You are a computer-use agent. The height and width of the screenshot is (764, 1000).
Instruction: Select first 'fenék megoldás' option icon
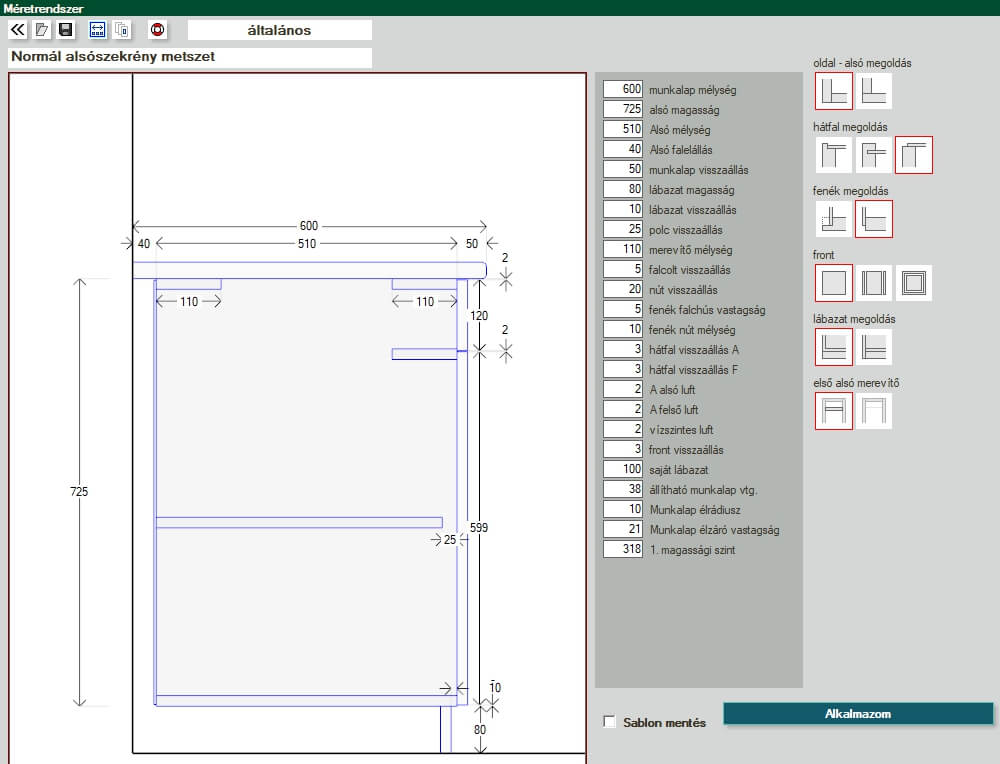pyautogui.click(x=834, y=219)
